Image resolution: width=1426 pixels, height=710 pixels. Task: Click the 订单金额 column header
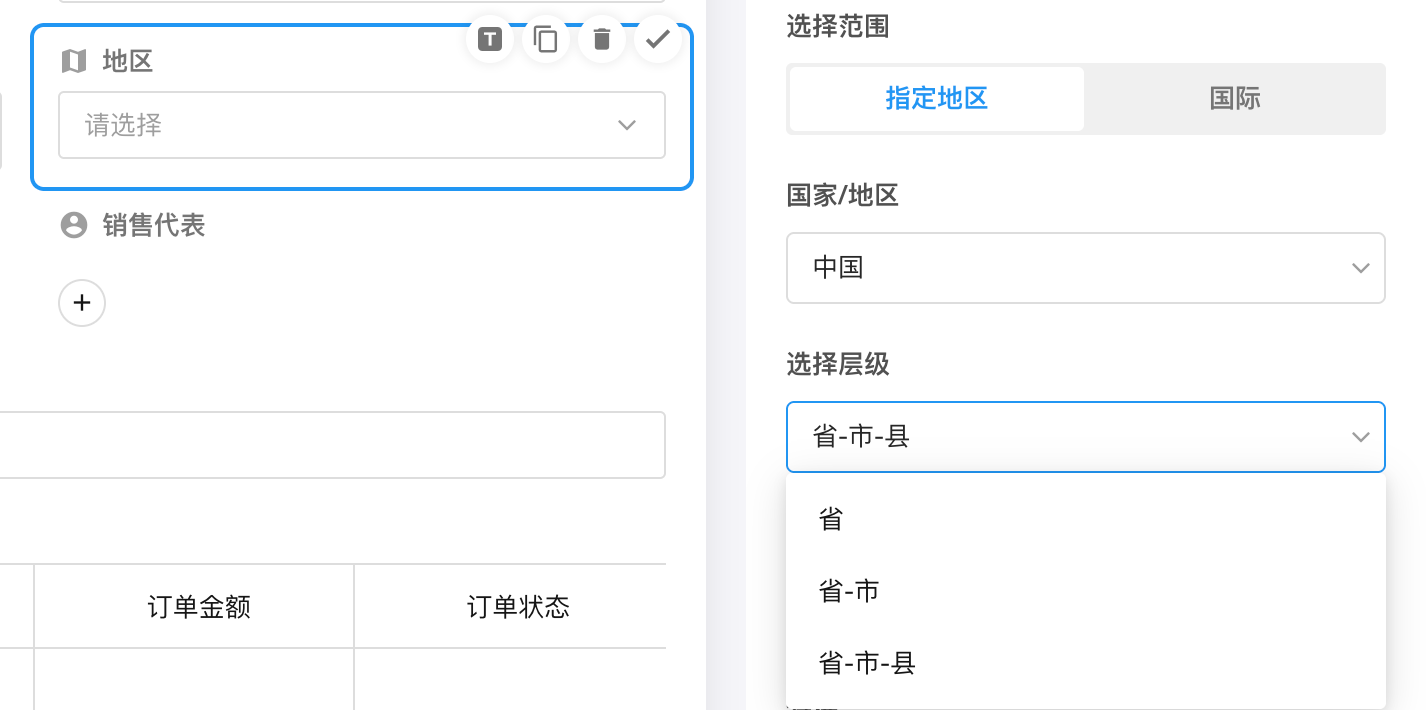click(x=198, y=607)
